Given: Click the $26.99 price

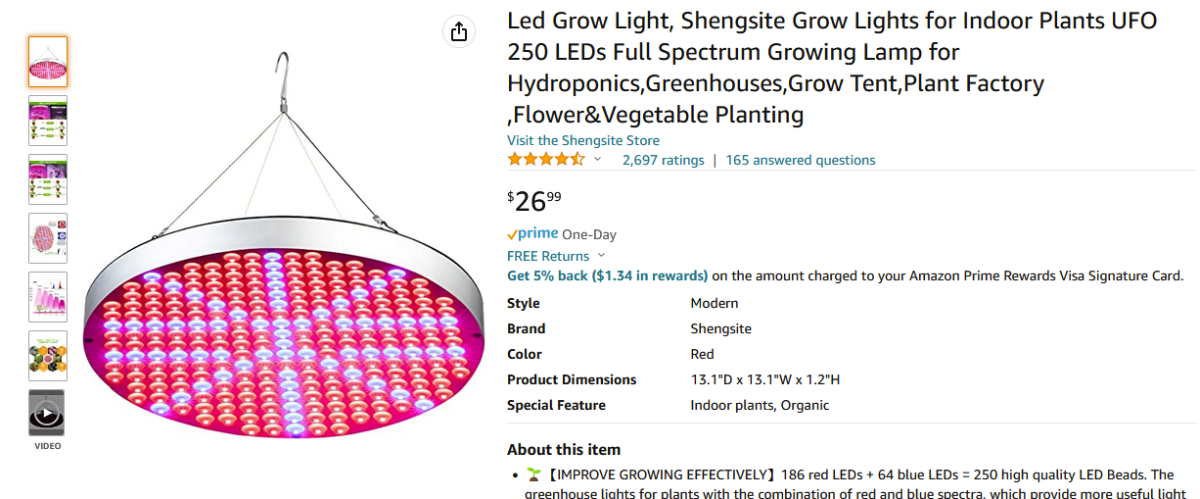Looking at the screenshot, I should (x=534, y=201).
